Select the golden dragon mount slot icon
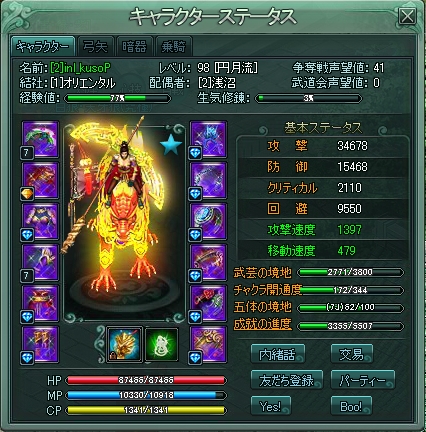Screen dimensions: 426x432 click(124, 344)
